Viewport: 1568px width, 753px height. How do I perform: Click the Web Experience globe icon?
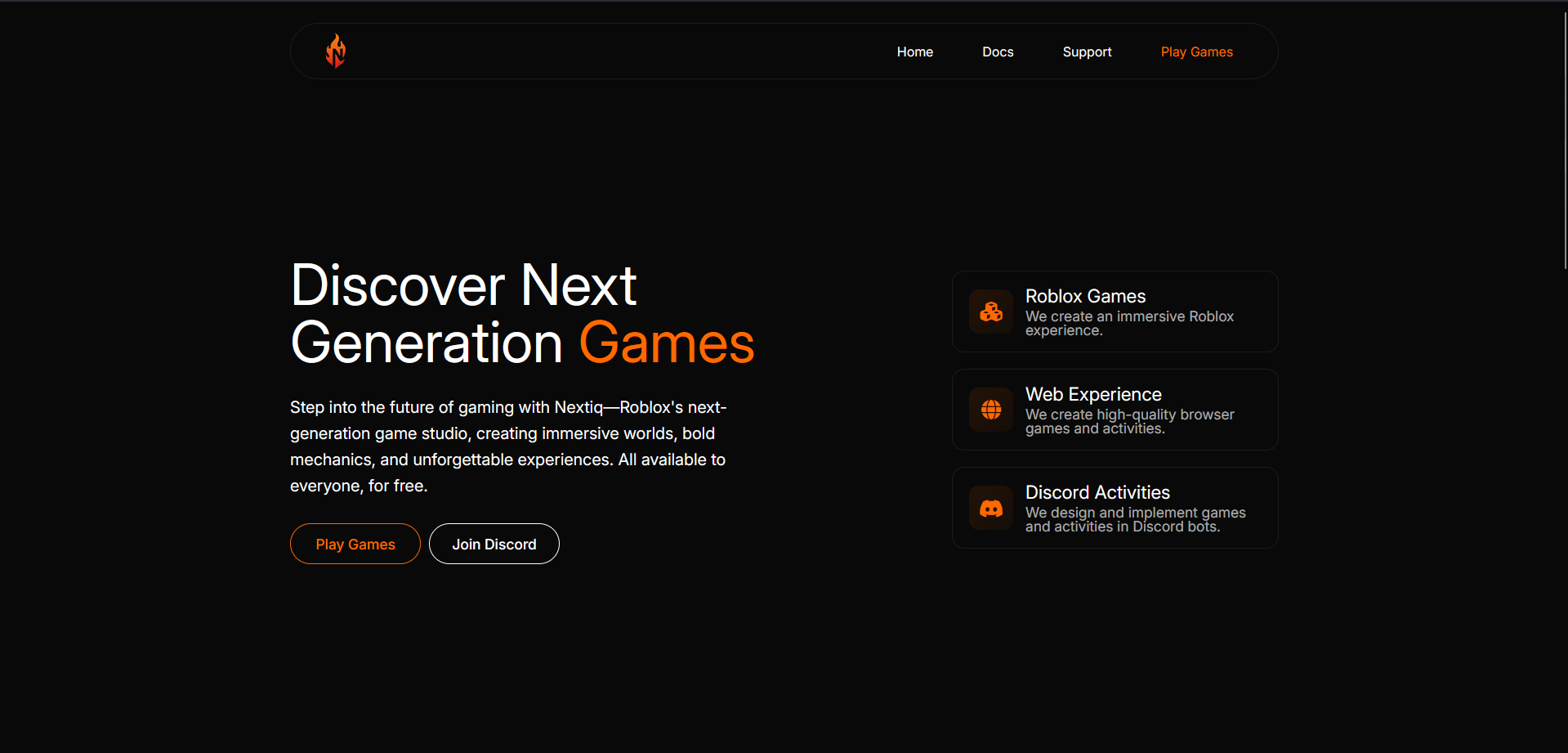[991, 410]
